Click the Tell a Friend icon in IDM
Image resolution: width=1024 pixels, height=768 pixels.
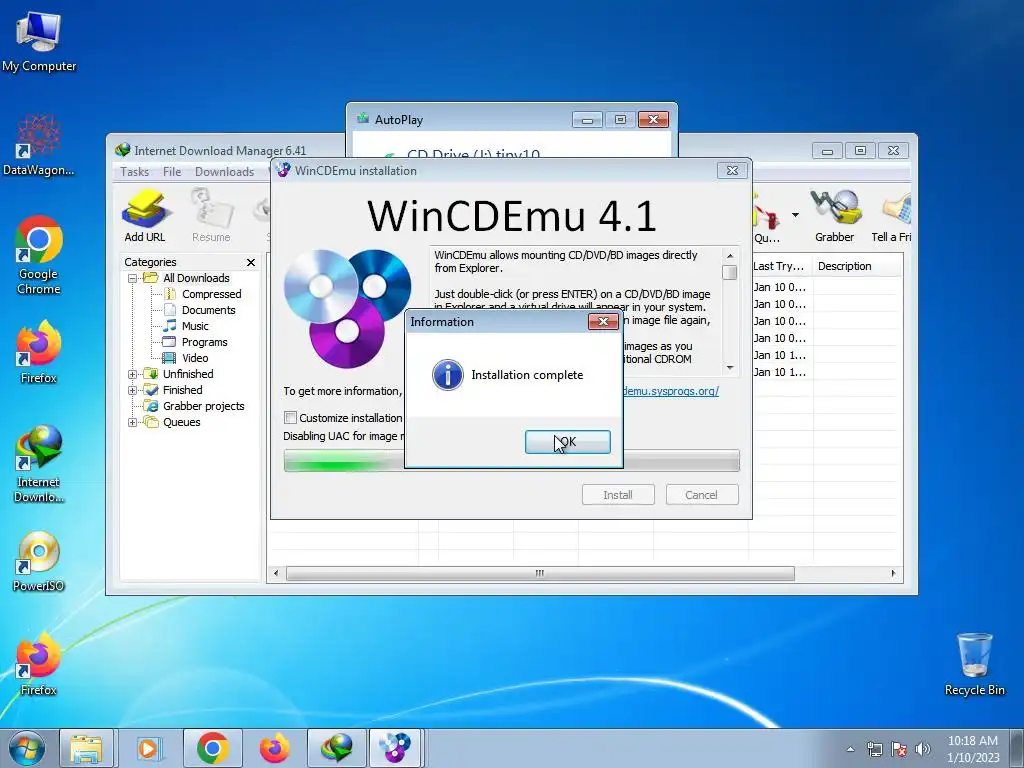click(x=891, y=216)
